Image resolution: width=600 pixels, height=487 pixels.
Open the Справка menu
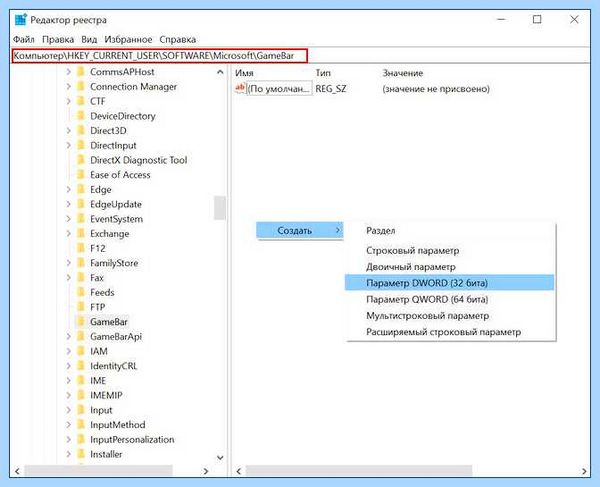coord(178,39)
